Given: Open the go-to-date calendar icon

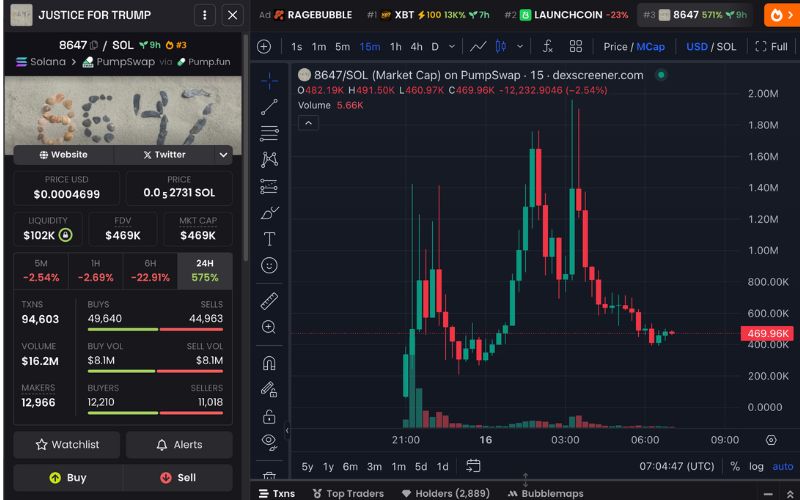Looking at the screenshot, I should point(473,466).
